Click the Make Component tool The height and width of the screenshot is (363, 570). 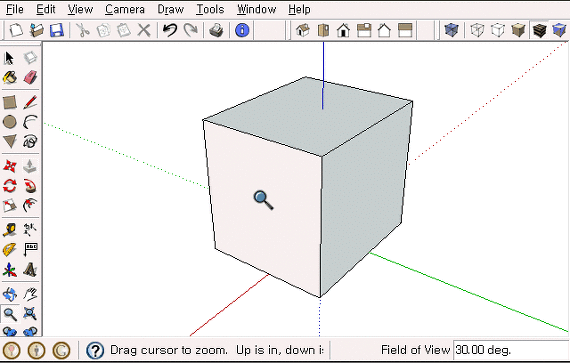coord(30,58)
